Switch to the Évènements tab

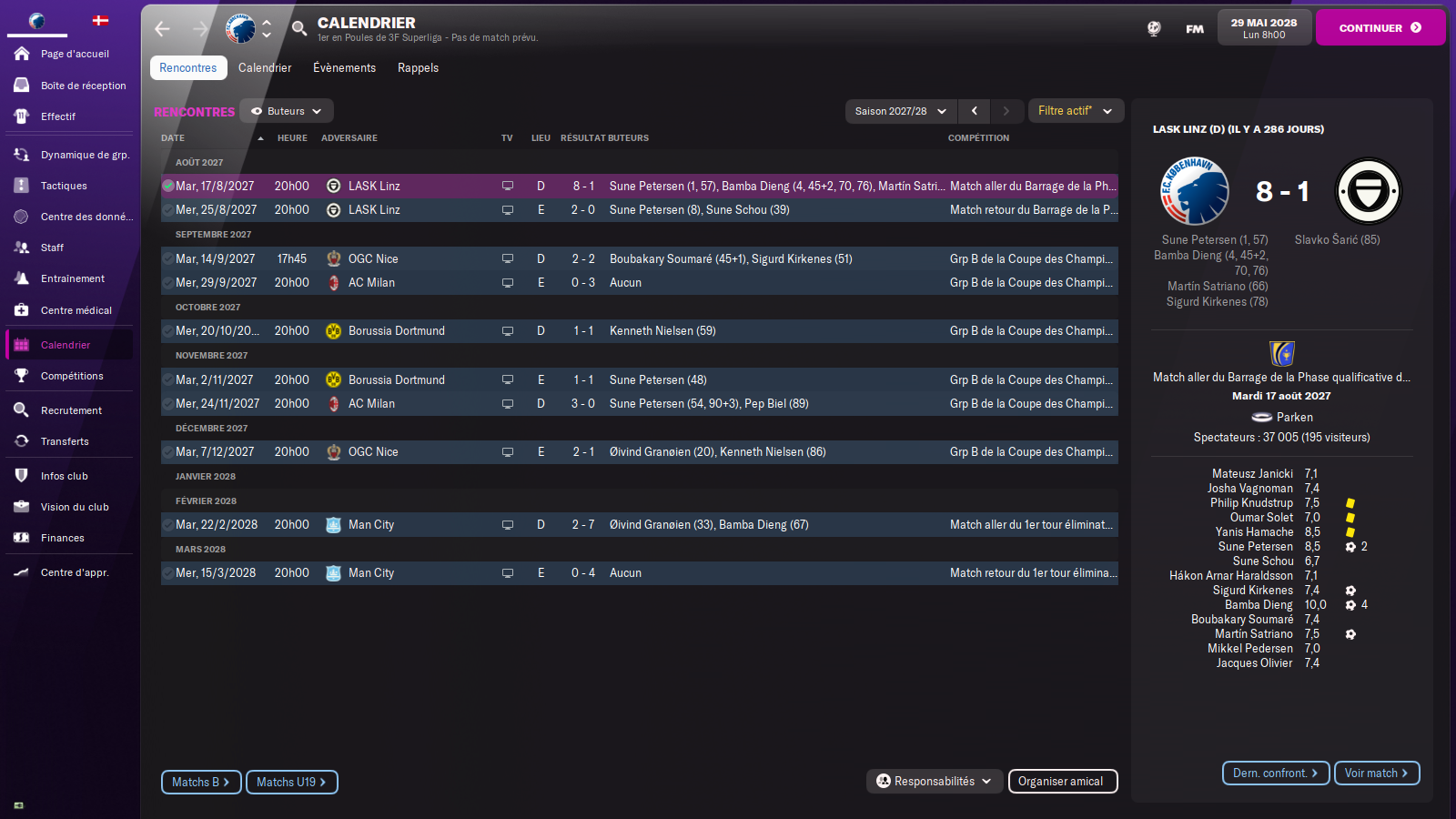click(344, 68)
